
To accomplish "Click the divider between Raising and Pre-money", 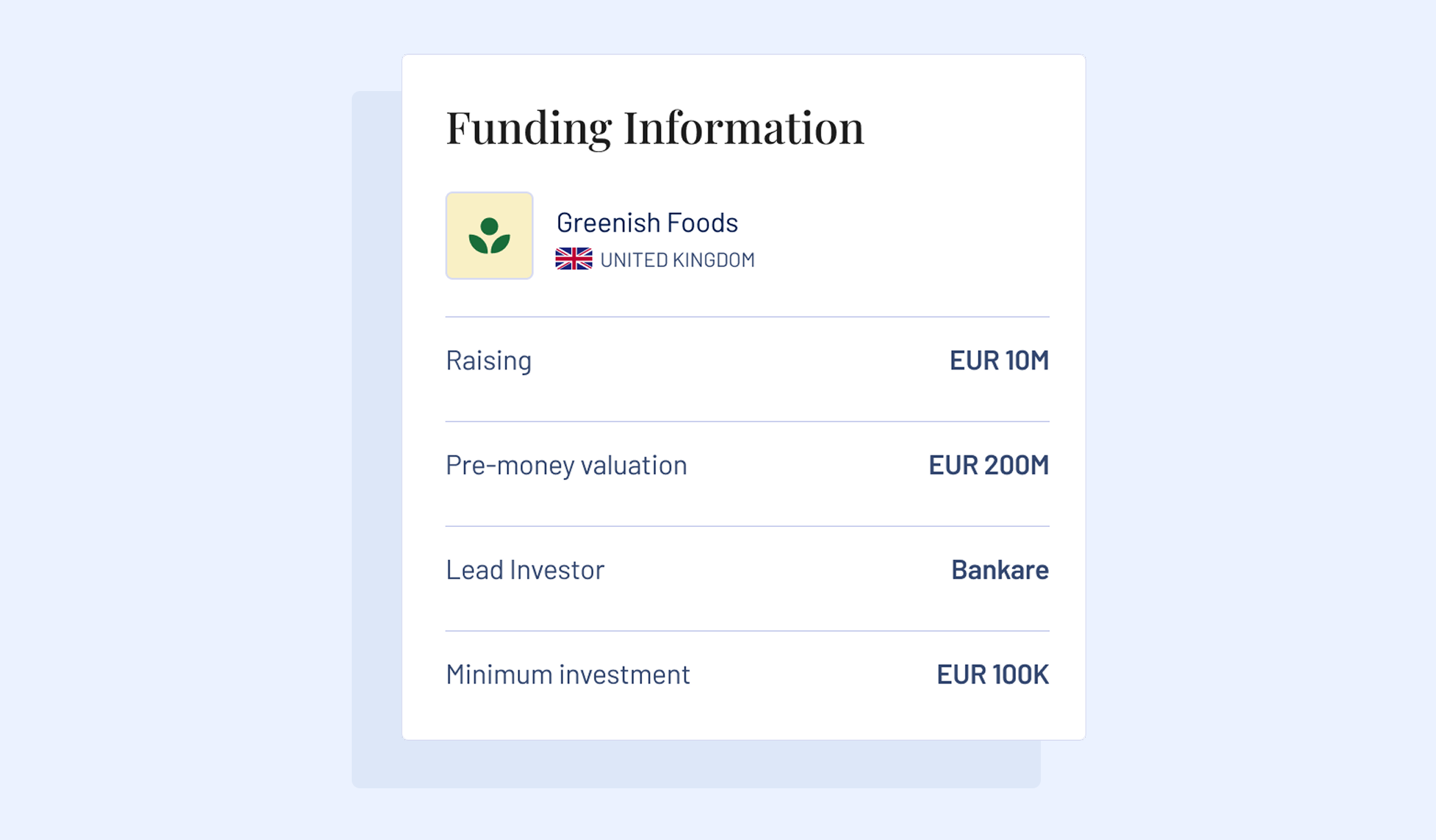I will [748, 421].
